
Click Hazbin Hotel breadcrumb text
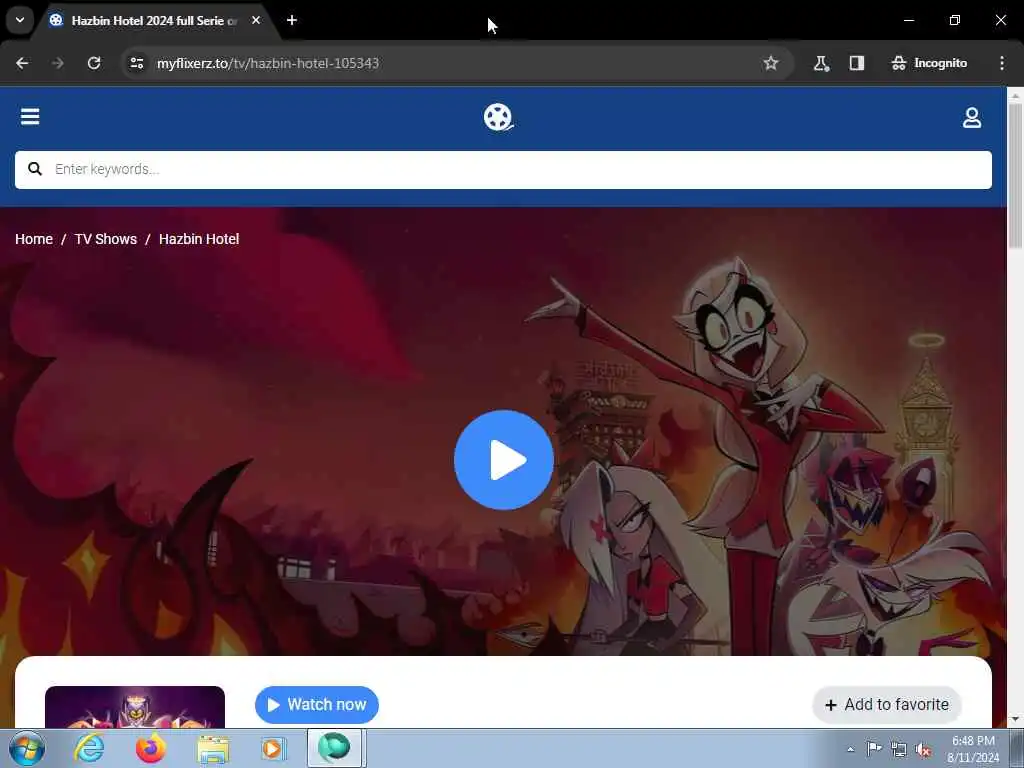[199, 239]
